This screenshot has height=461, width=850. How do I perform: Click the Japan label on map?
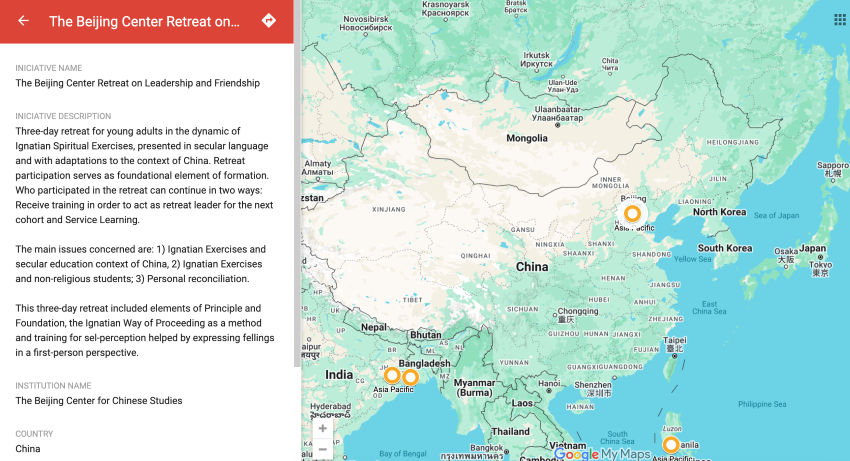click(813, 248)
